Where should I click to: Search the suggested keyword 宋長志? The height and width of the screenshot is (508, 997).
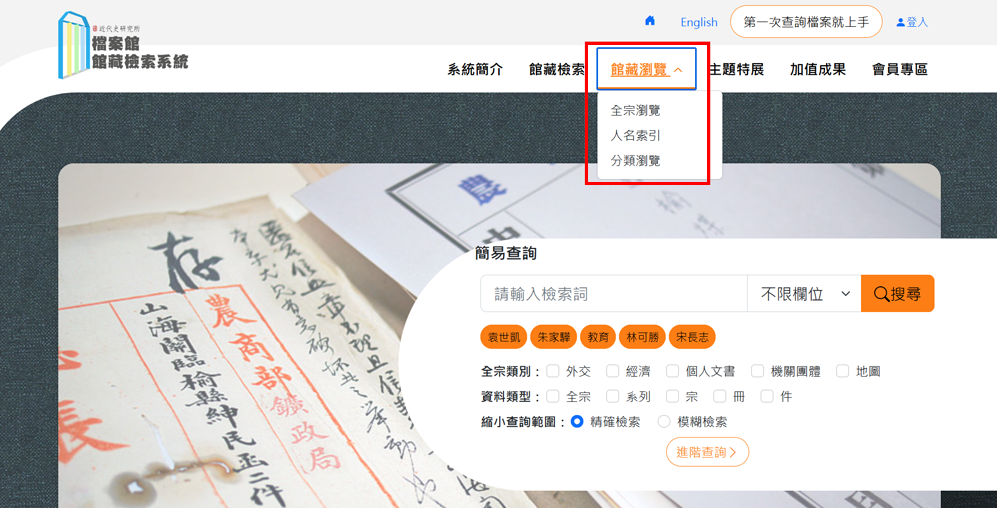click(x=692, y=337)
